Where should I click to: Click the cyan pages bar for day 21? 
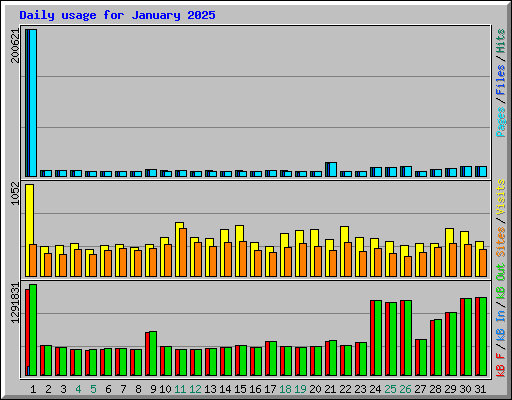coord(333,169)
